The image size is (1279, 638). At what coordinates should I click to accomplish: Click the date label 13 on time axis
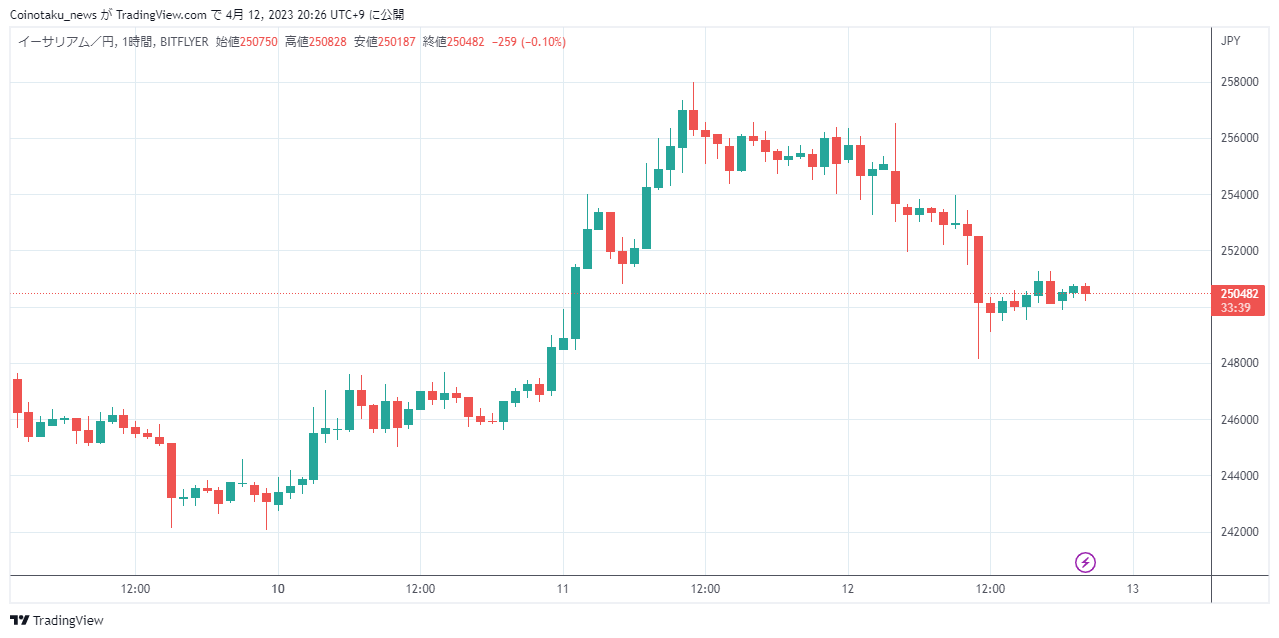click(1132, 589)
